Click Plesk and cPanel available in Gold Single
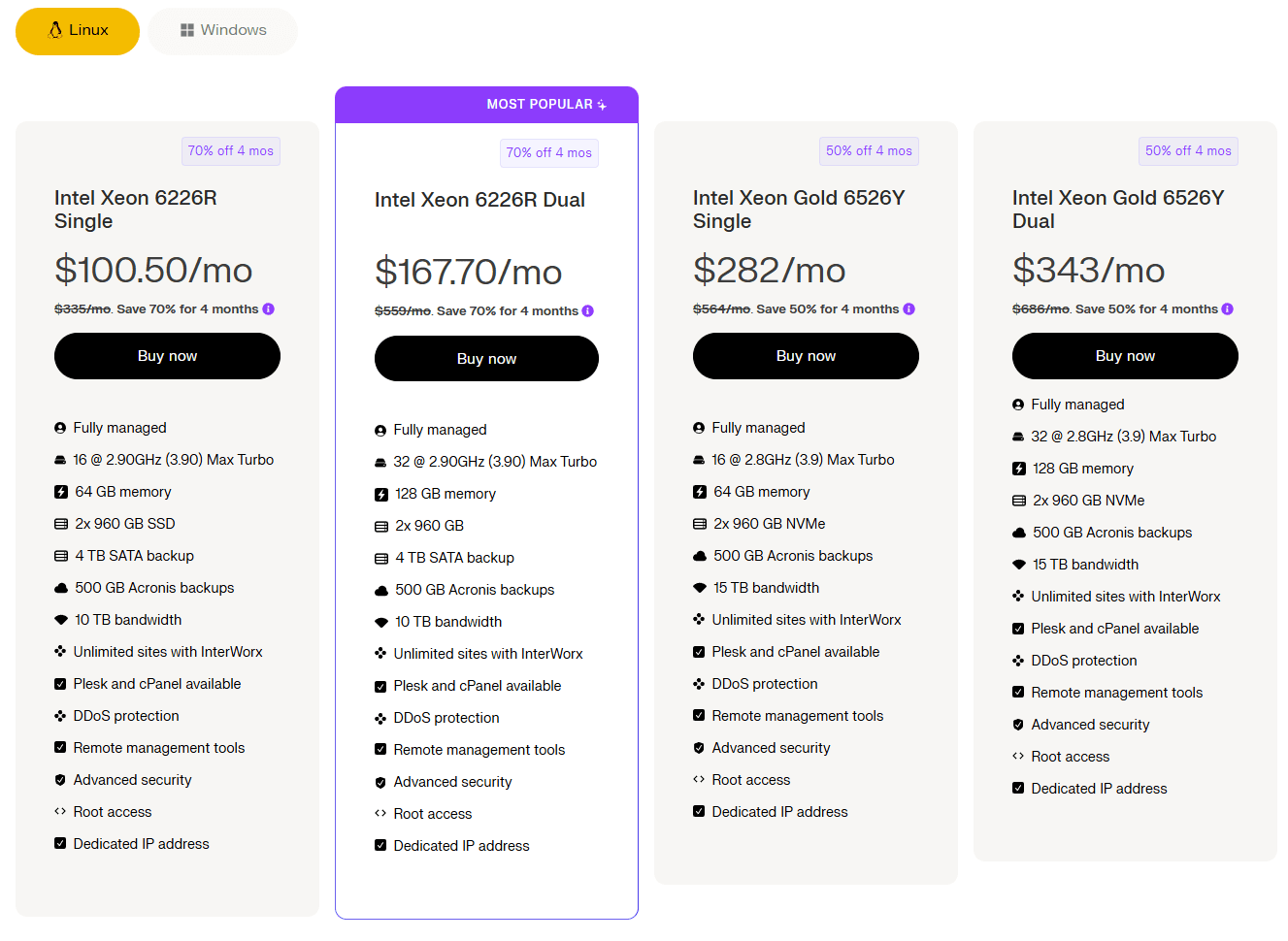 coord(796,652)
